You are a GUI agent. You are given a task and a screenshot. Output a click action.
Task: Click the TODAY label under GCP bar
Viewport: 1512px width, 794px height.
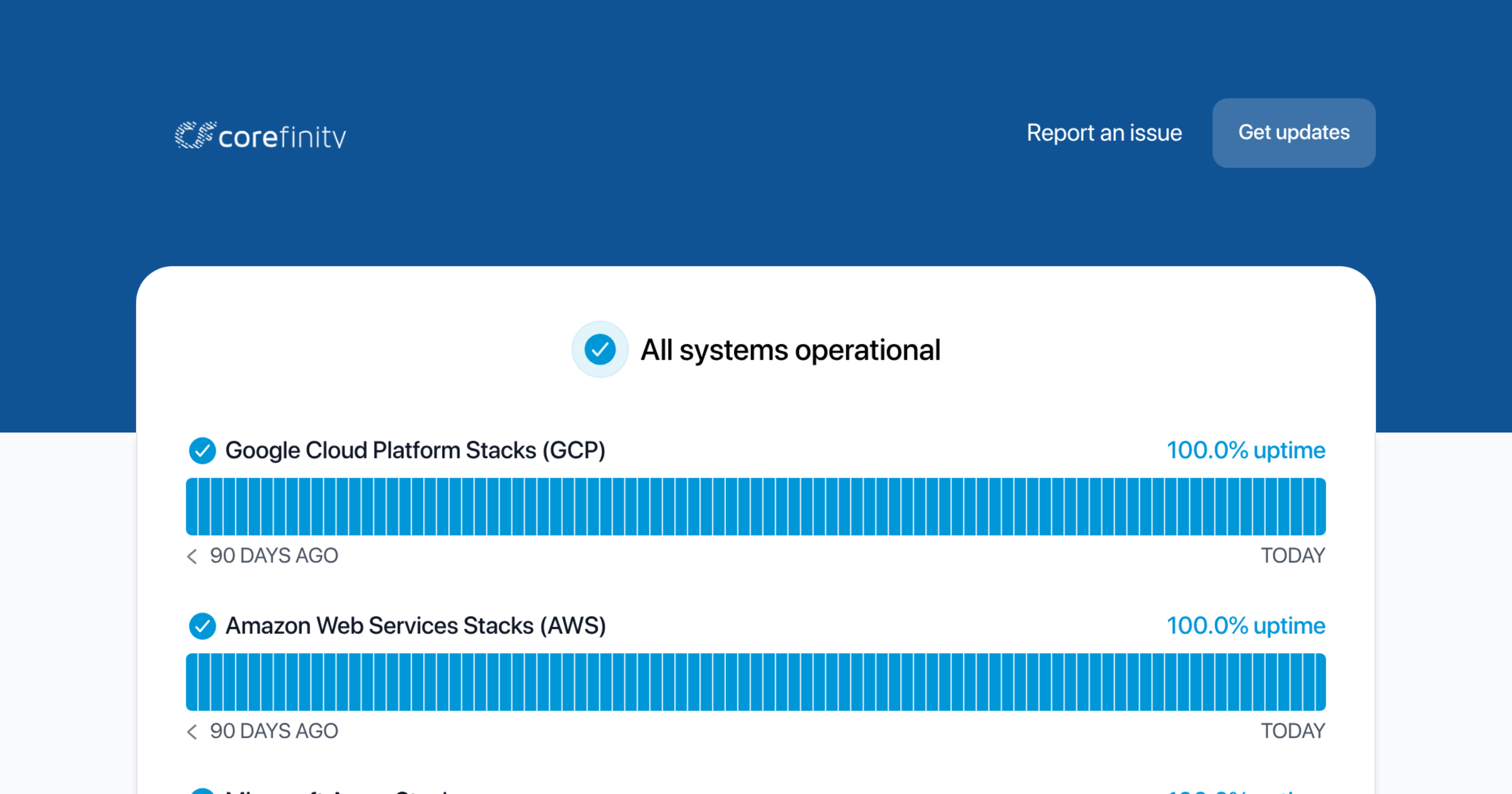tap(1293, 556)
